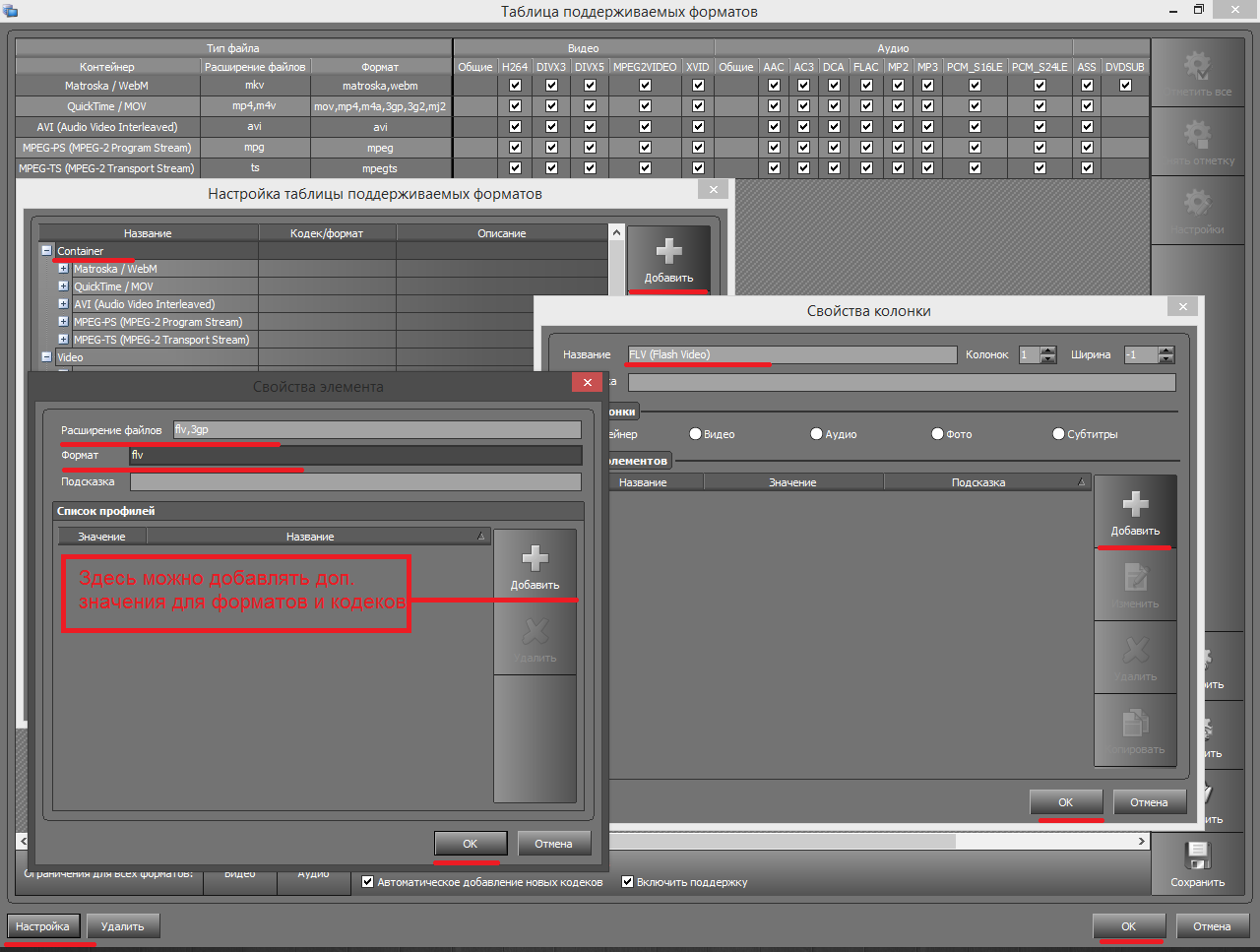1260x952 pixels.
Task: Expand the AVI (Audio Video Interleaved) node
Action: 63,304
